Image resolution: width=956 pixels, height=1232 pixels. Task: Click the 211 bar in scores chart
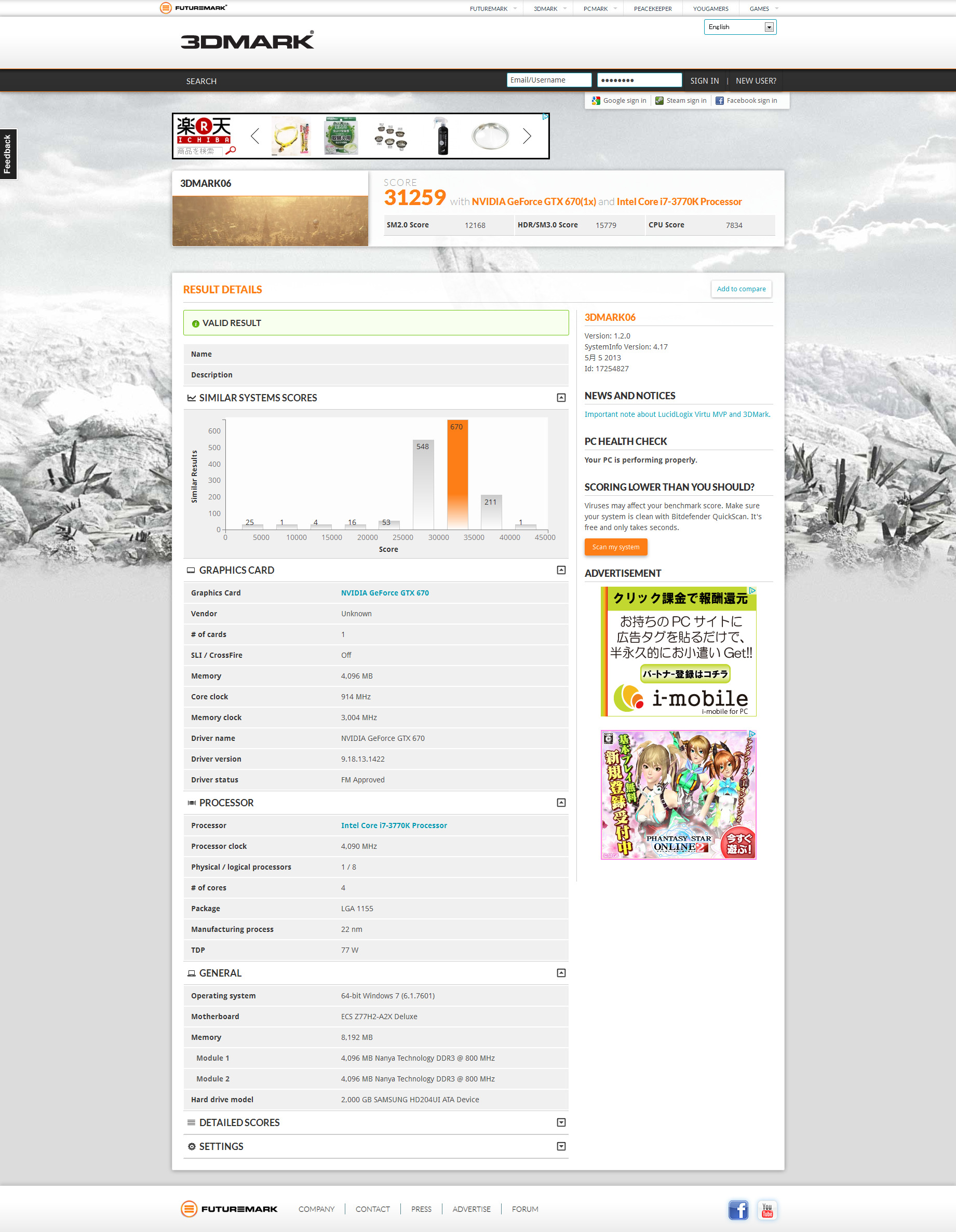click(x=491, y=511)
